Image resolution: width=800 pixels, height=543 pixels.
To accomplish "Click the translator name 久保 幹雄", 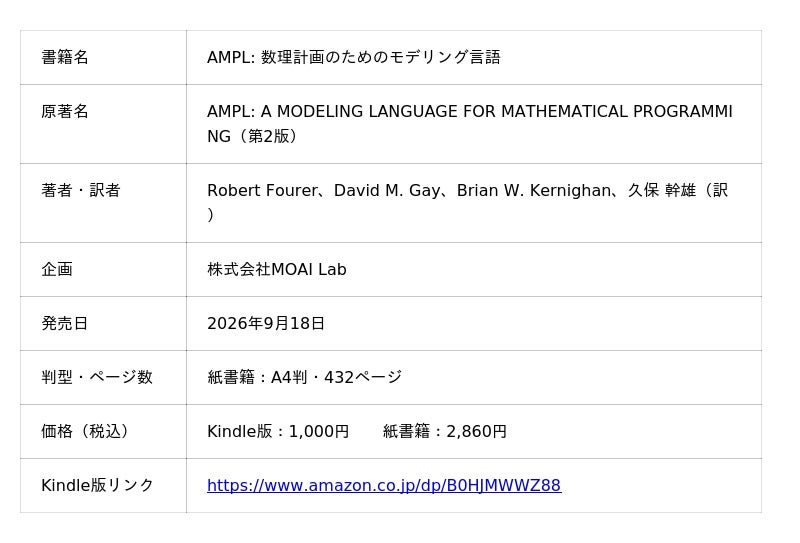I will pyautogui.click(x=662, y=190).
